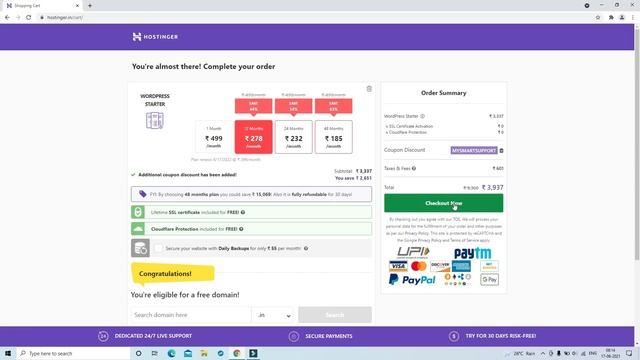Click the Search domain here field
Screen dimensions: 640x360
coord(191,315)
